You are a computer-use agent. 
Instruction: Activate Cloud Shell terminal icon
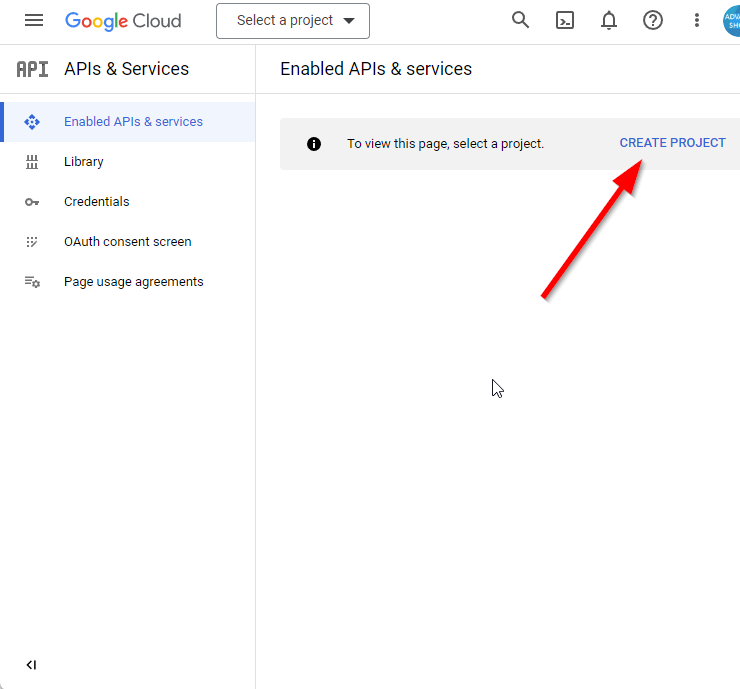565,20
